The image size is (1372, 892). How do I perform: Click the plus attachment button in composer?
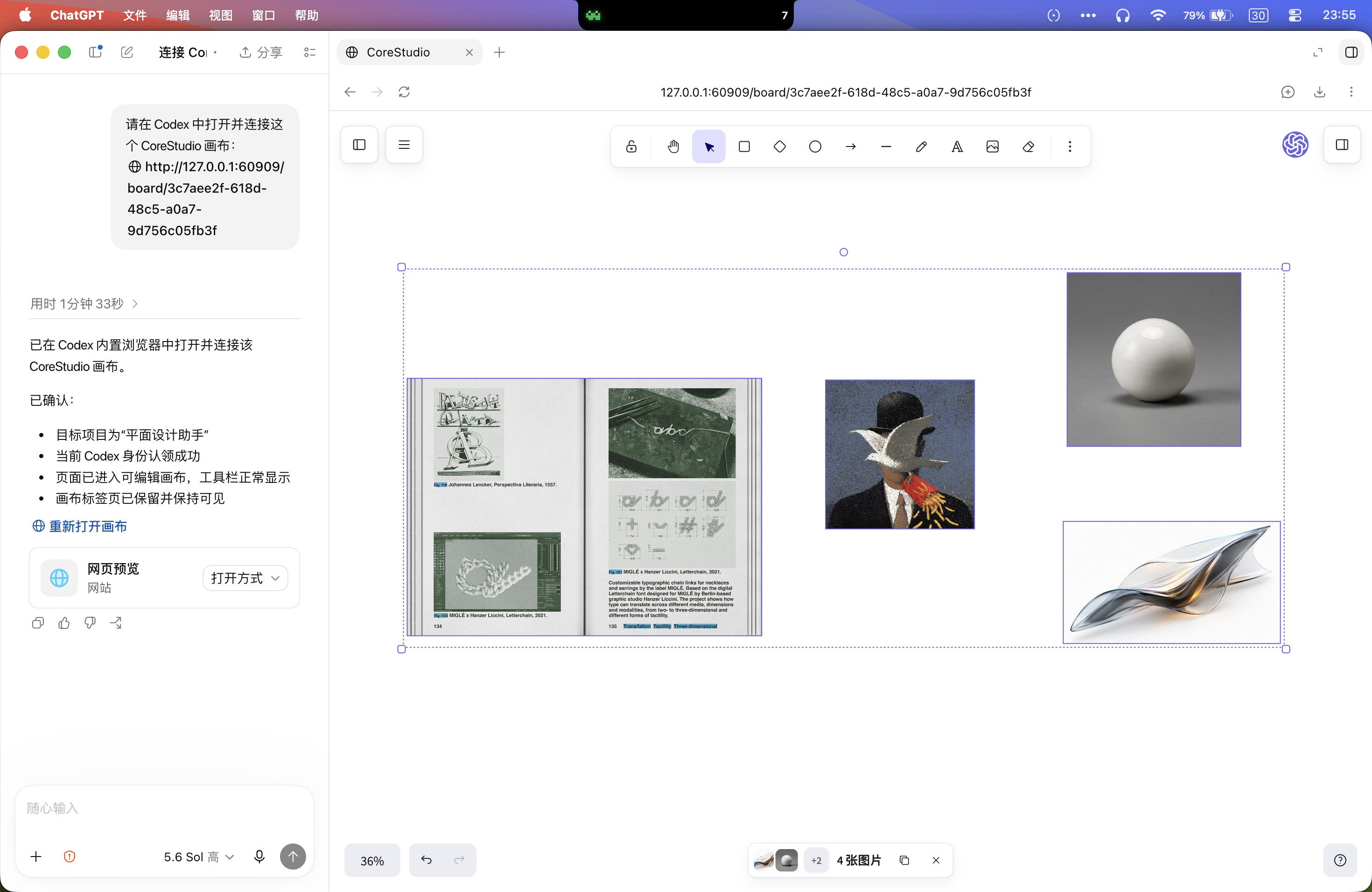coord(36,857)
